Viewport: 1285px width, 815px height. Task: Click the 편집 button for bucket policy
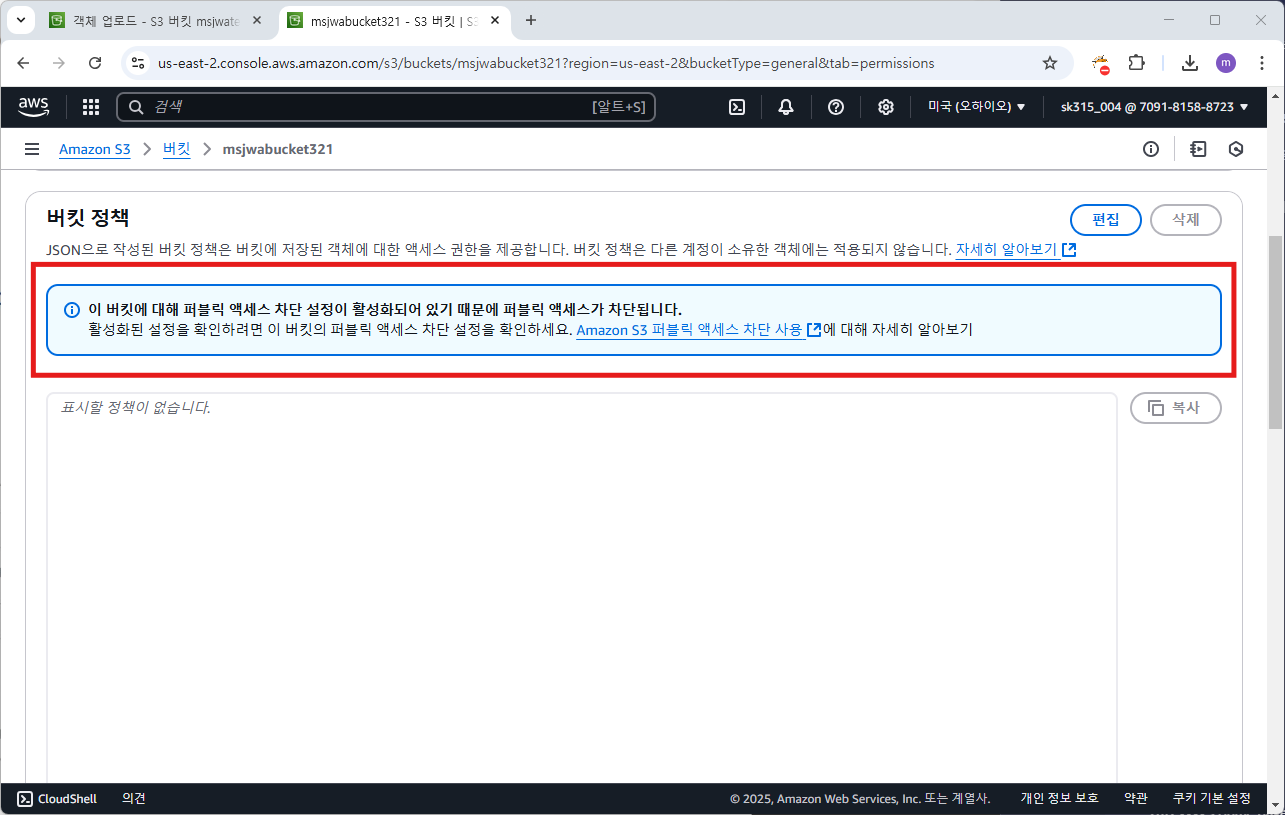(x=1106, y=220)
